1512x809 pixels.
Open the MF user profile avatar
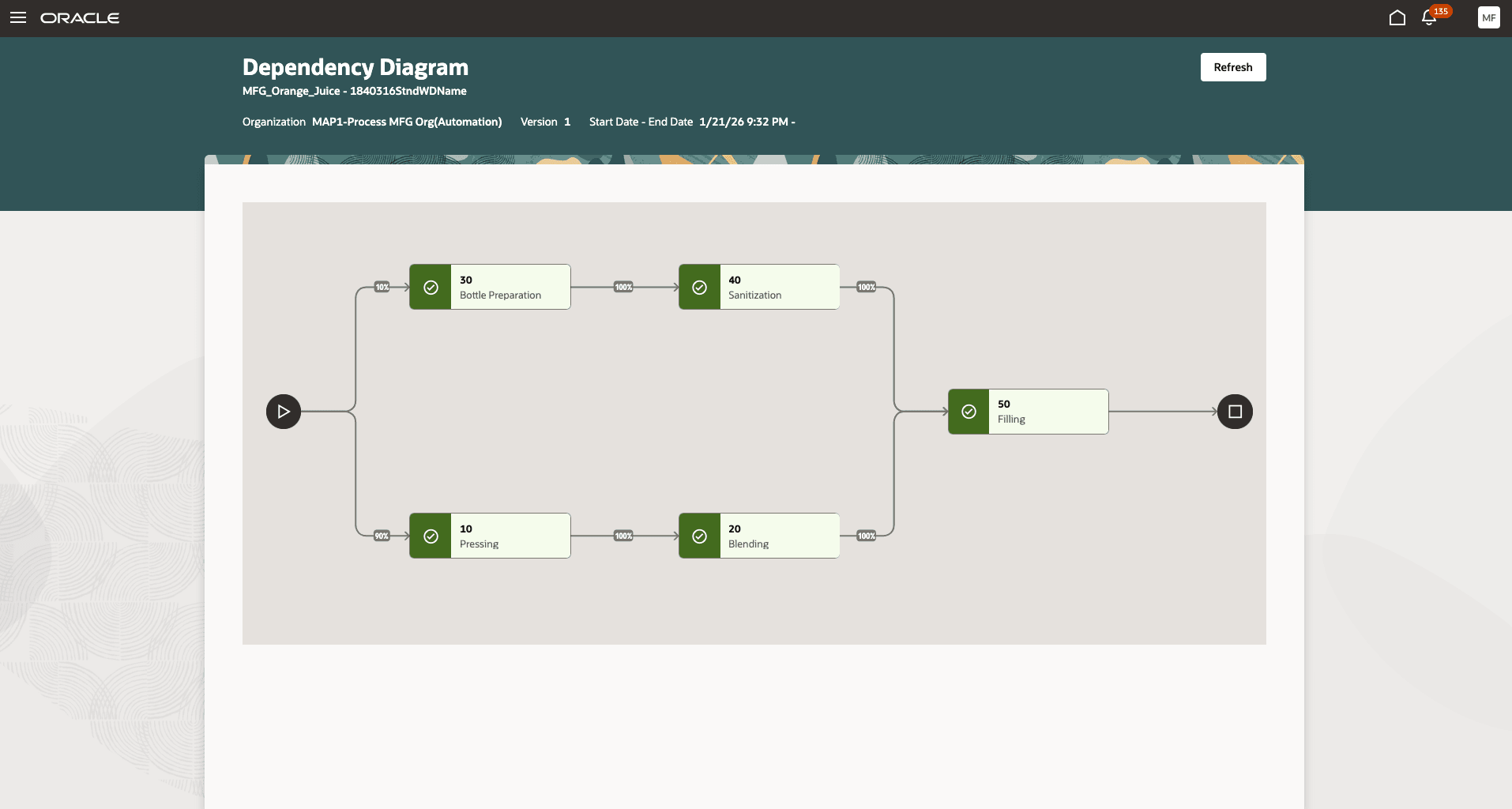pyautogui.click(x=1488, y=17)
